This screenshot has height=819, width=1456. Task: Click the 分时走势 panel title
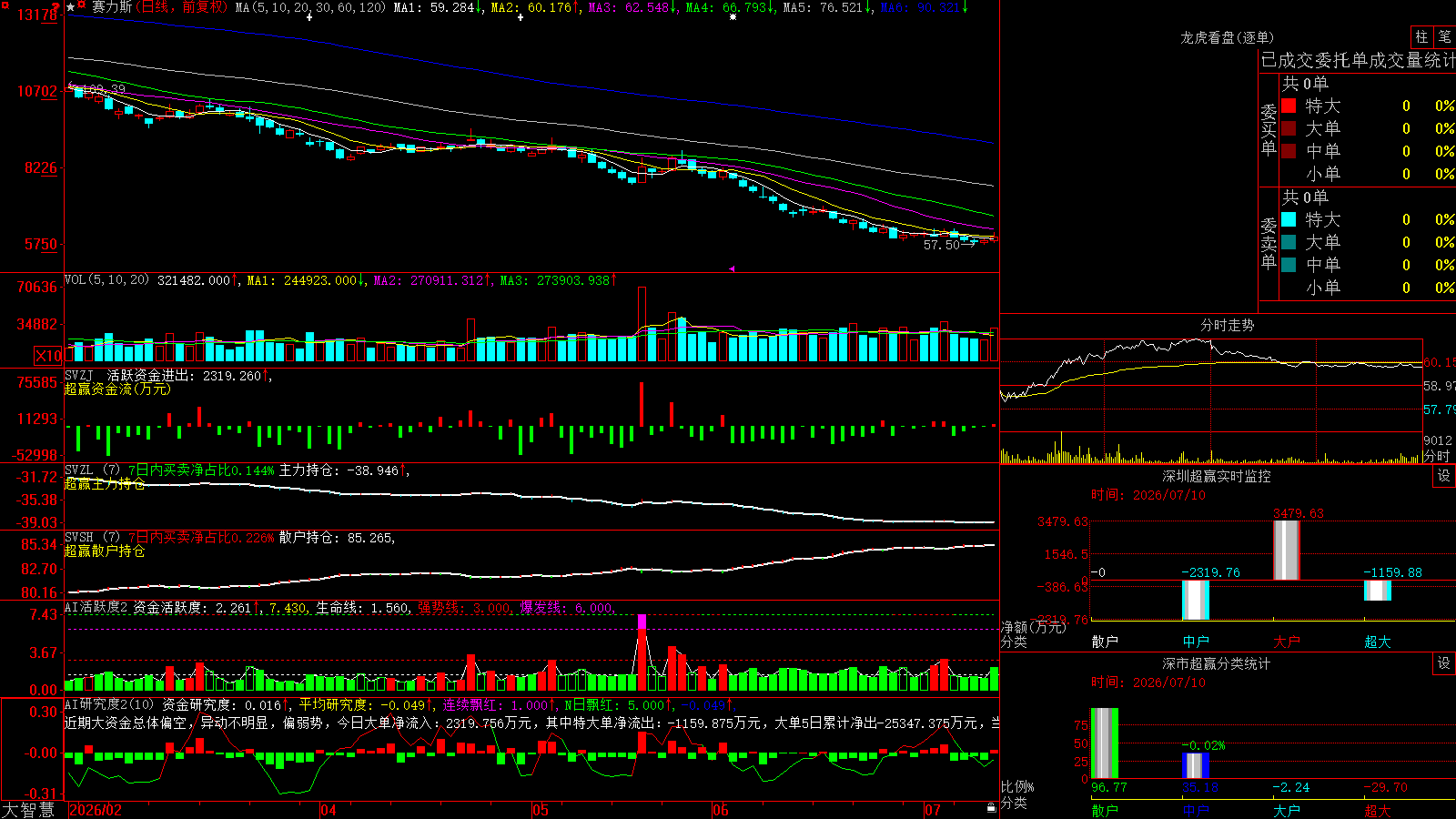1227,325
